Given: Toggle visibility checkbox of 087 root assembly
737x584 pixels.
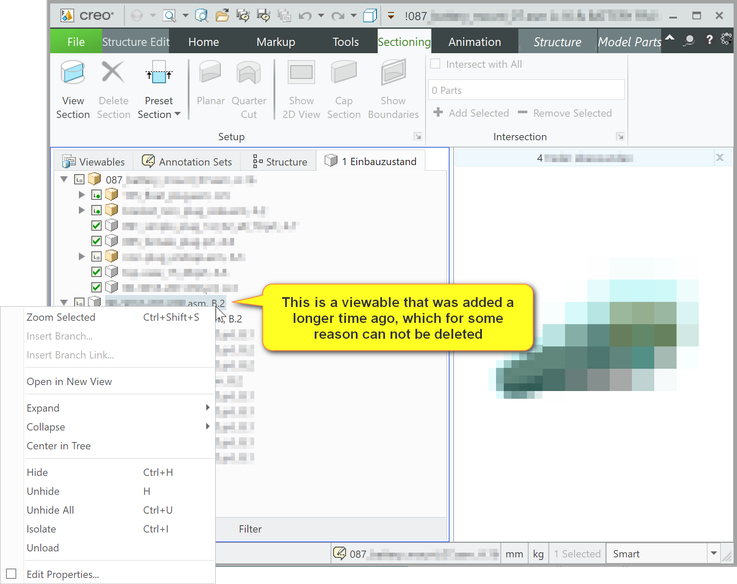Looking at the screenshot, I should coord(79,179).
